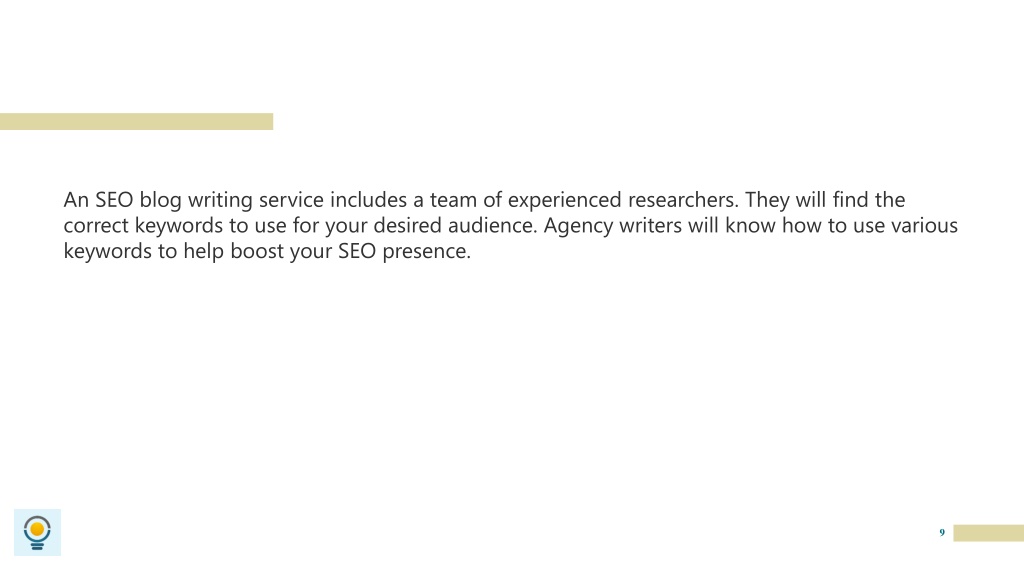Click the phrase "SEO blog writing service"

click(x=209, y=200)
